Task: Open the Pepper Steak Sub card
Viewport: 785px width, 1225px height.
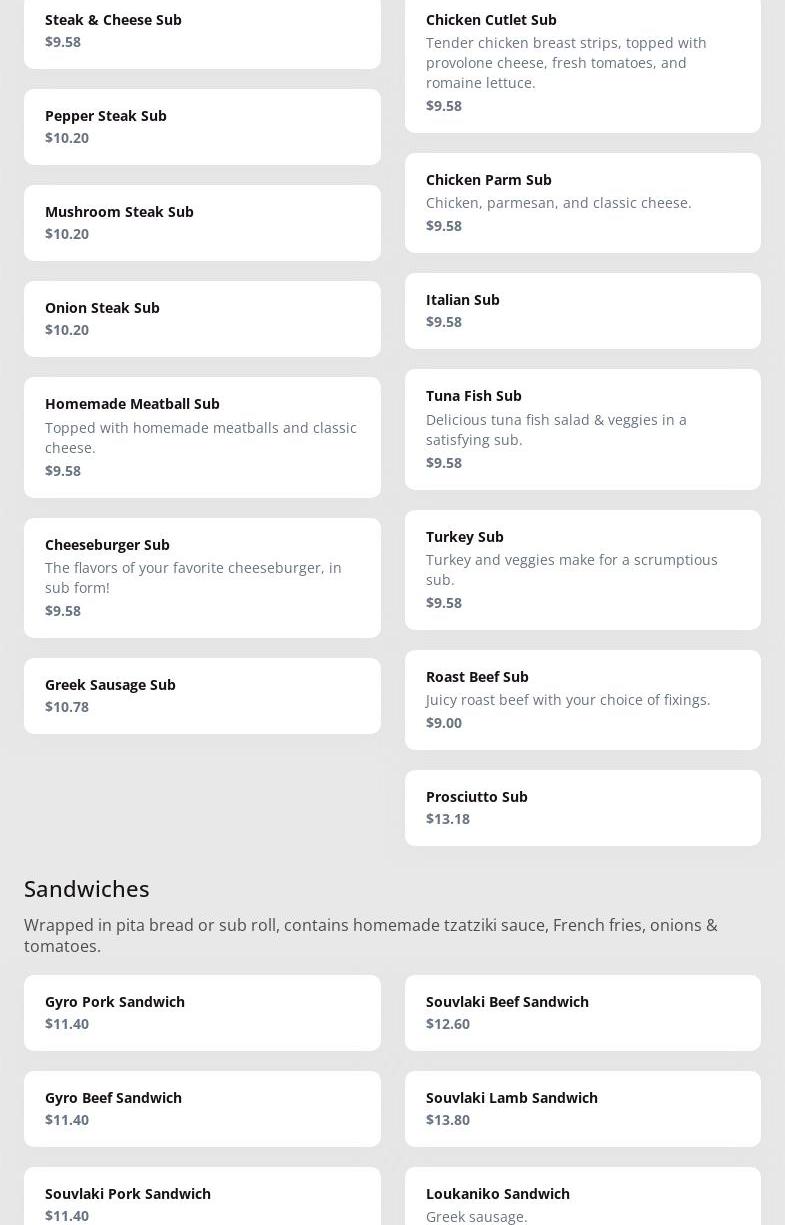Action: pos(202,127)
